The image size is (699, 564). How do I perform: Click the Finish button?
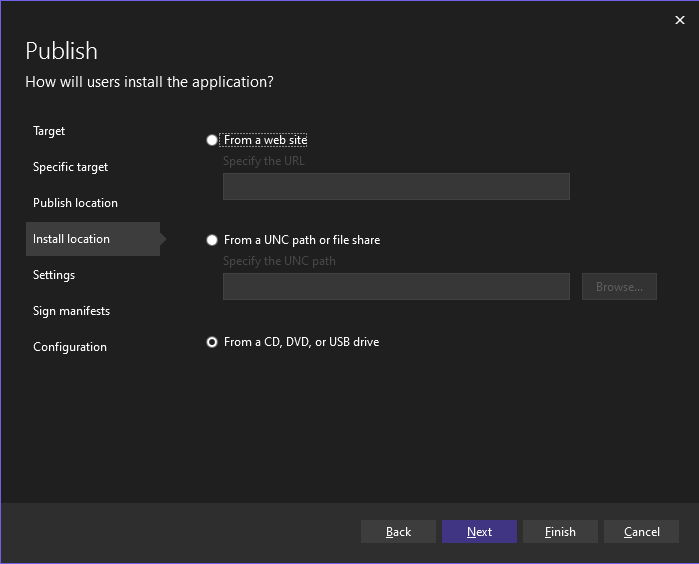pos(560,532)
